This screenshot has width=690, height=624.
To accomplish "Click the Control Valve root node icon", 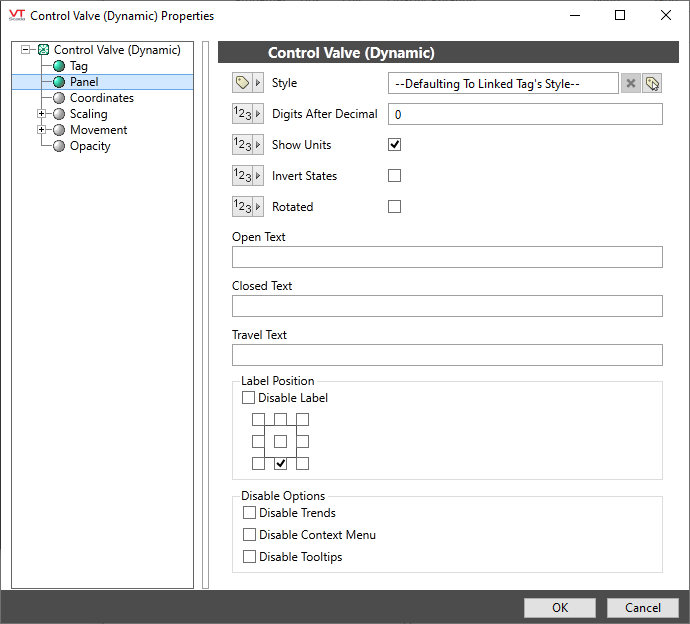I will [x=44, y=50].
